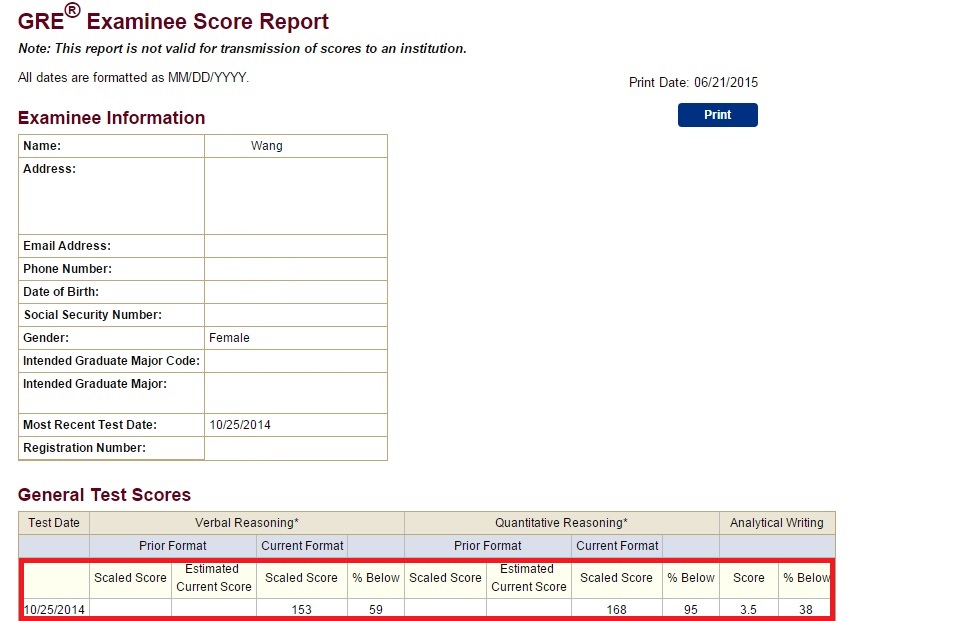
Task: Click Current Format under Quantitative Reasoning
Action: coord(617,546)
